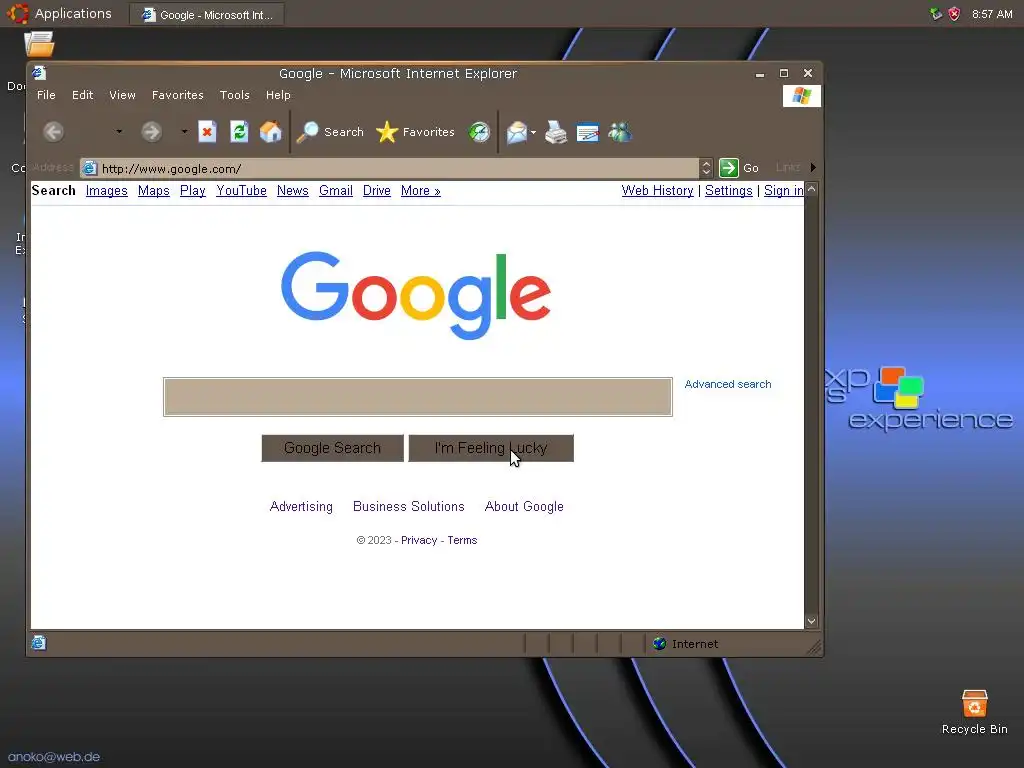Image resolution: width=1024 pixels, height=768 pixels.
Task: Click the Forward arrow toolbar icon
Action: [x=152, y=132]
